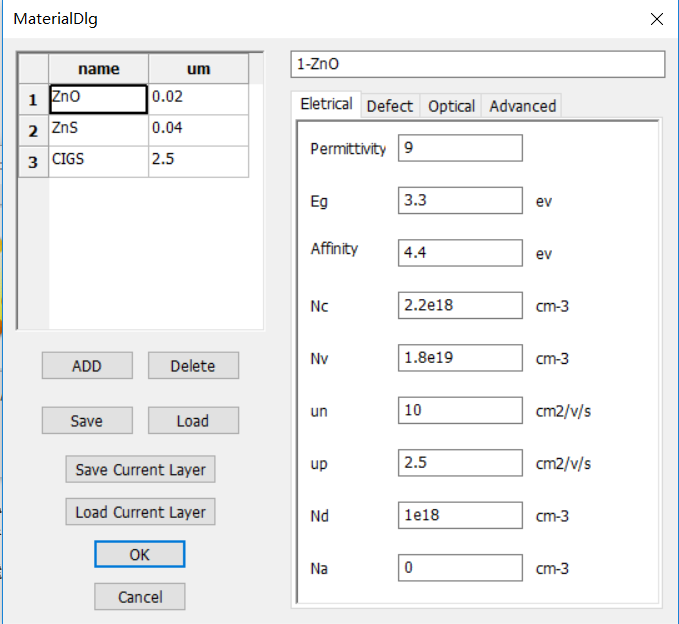Select row header 2 in layer table
The width and height of the screenshot is (679, 624).
33,131
